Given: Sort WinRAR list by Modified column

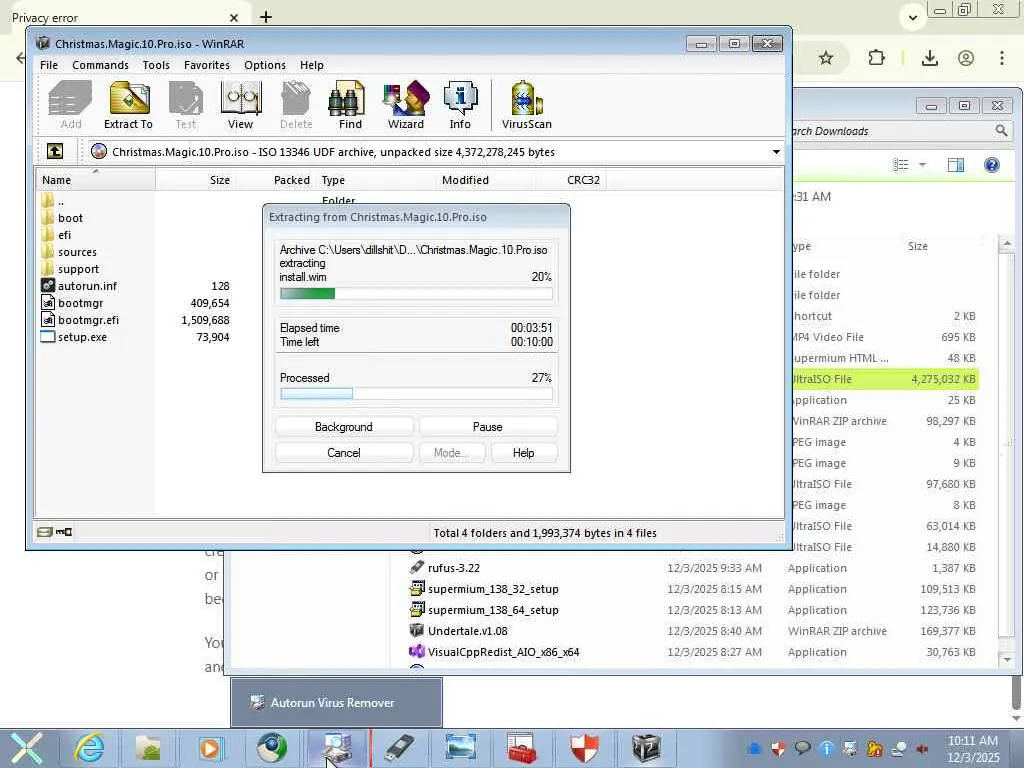Looking at the screenshot, I should click(x=485, y=180).
